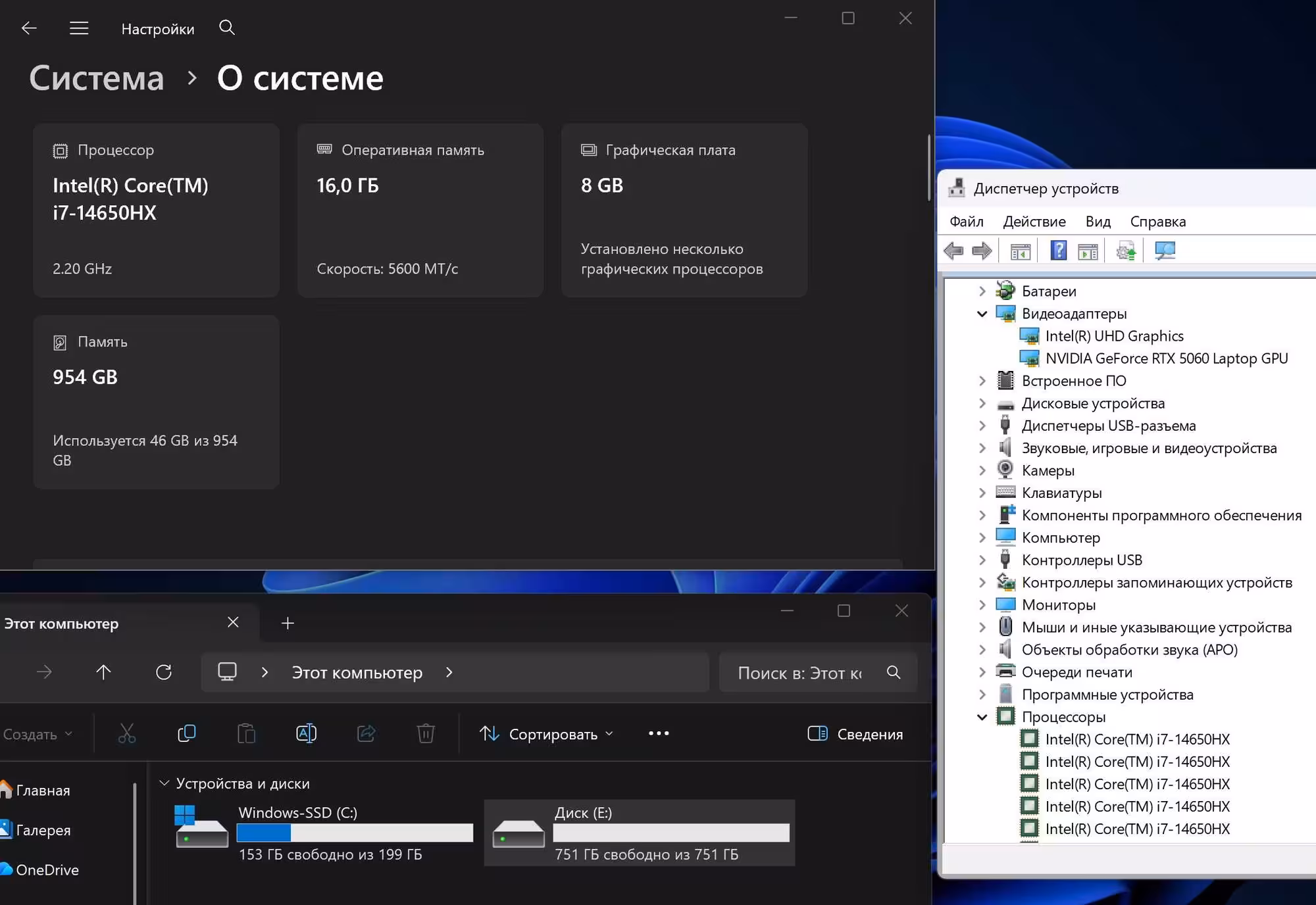
Task: Open the Процессор info card
Action: (157, 210)
